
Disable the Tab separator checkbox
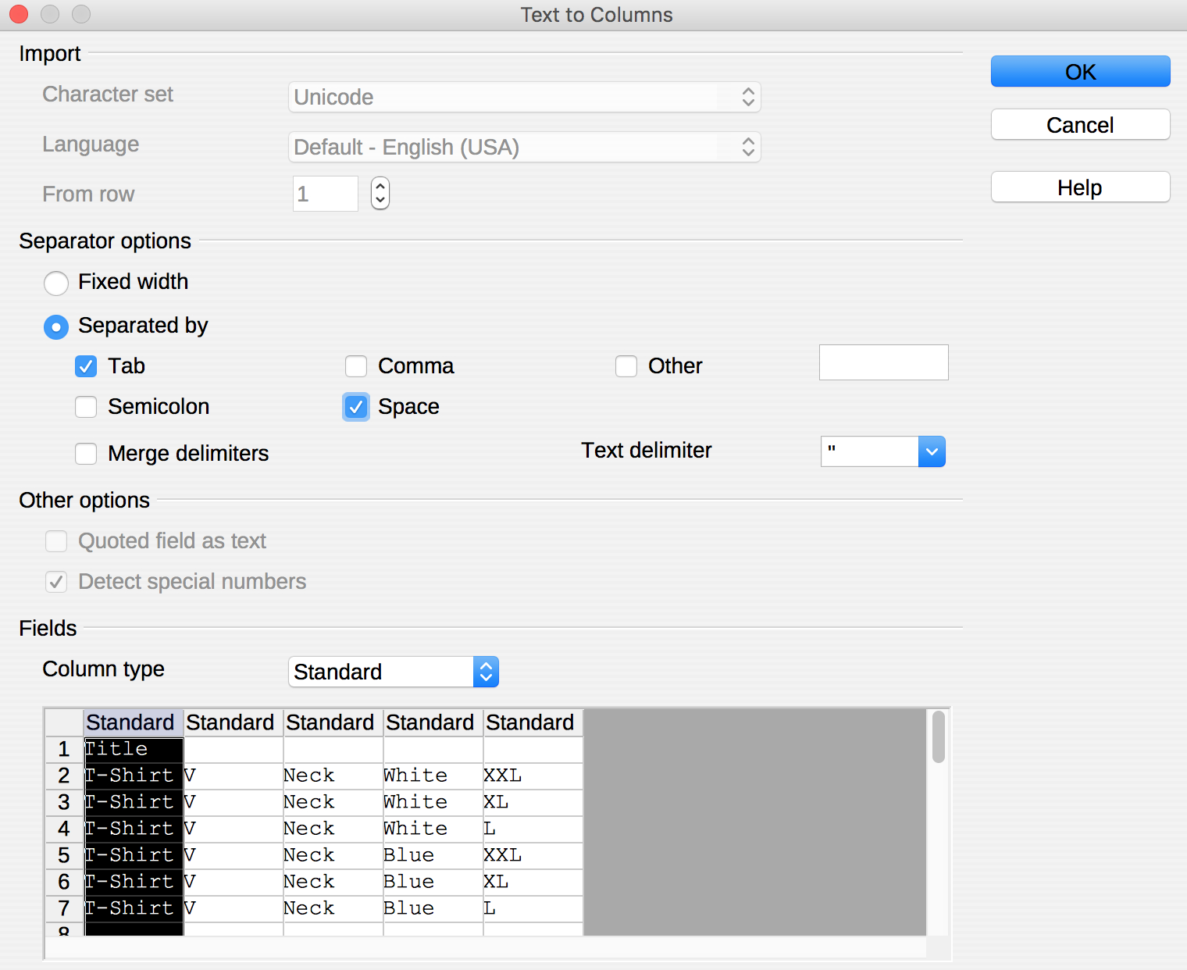(x=86, y=366)
